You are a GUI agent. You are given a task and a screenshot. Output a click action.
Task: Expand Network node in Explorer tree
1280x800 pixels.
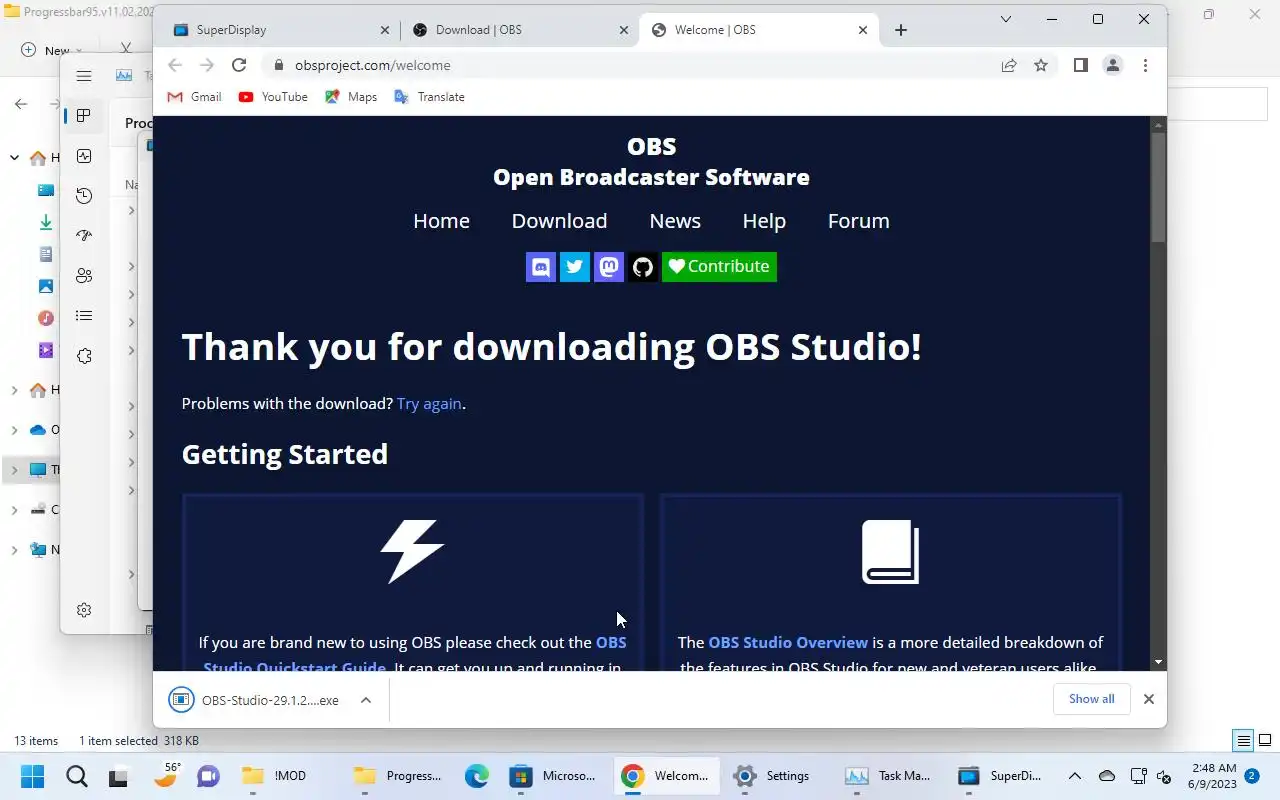[14, 550]
